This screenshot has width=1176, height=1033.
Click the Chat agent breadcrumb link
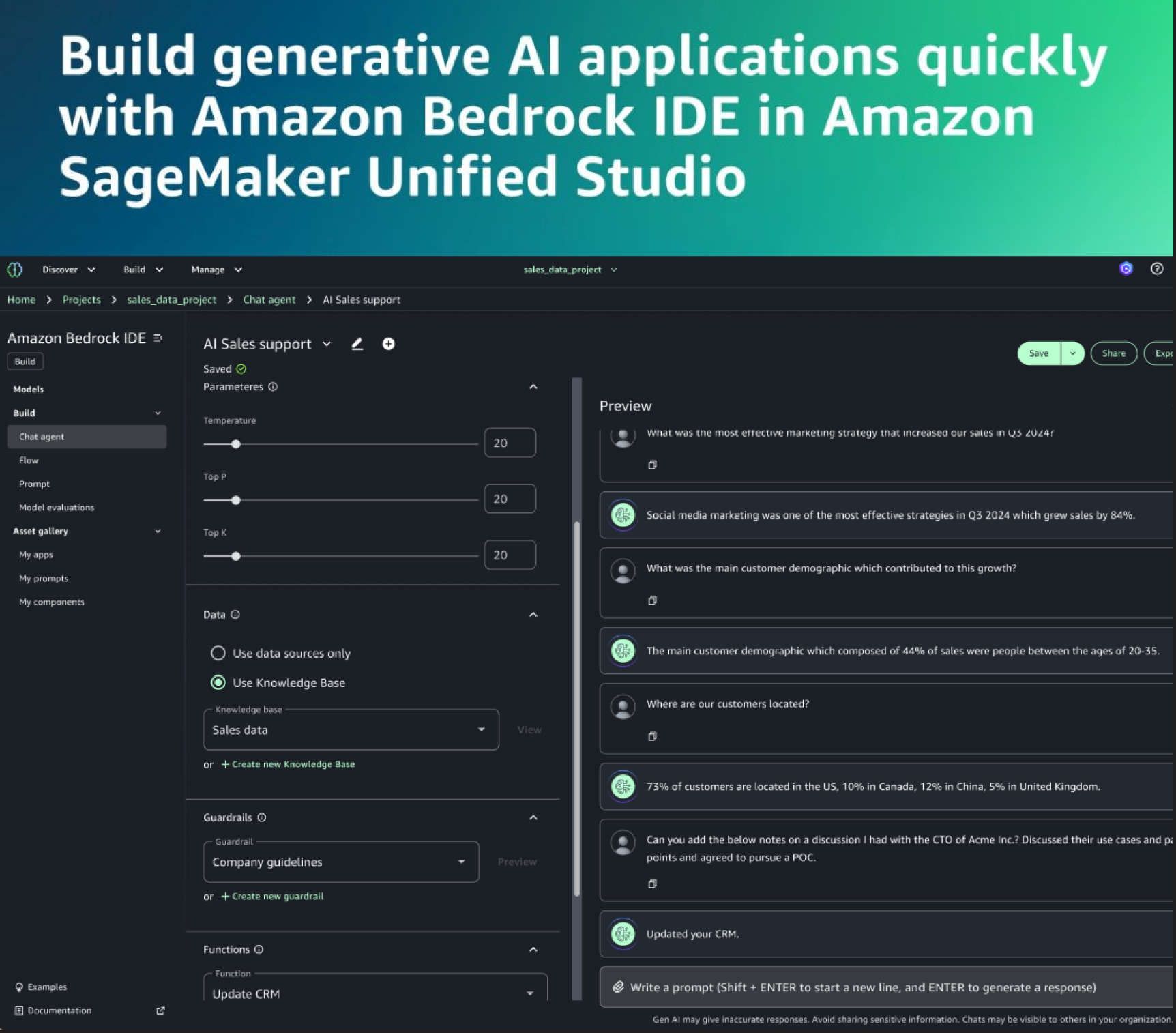point(269,300)
